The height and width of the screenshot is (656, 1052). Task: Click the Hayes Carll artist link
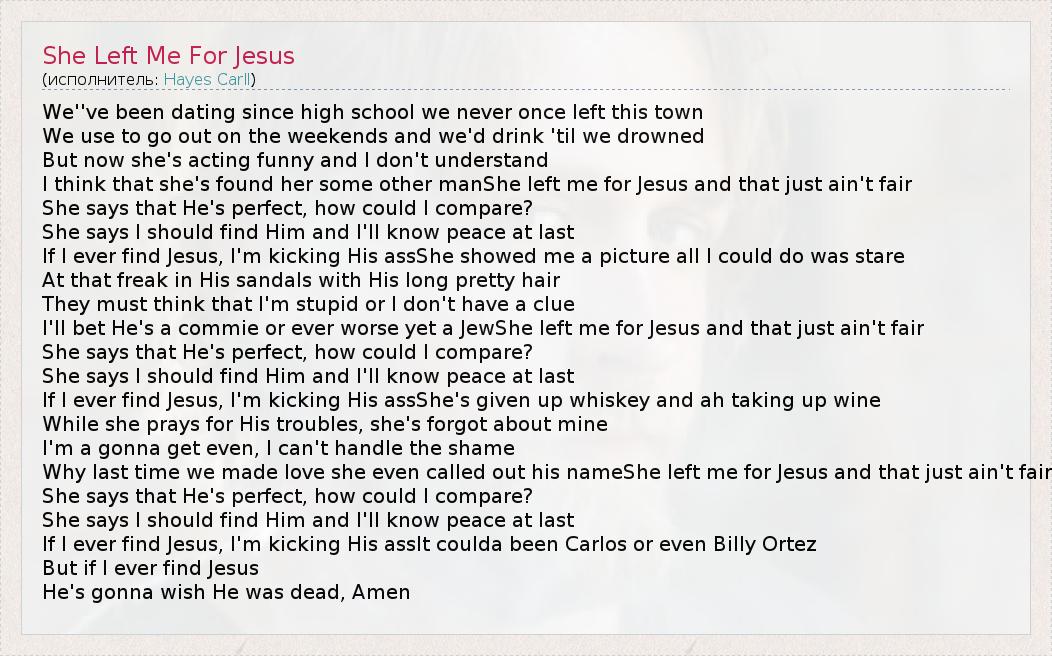tap(207, 79)
